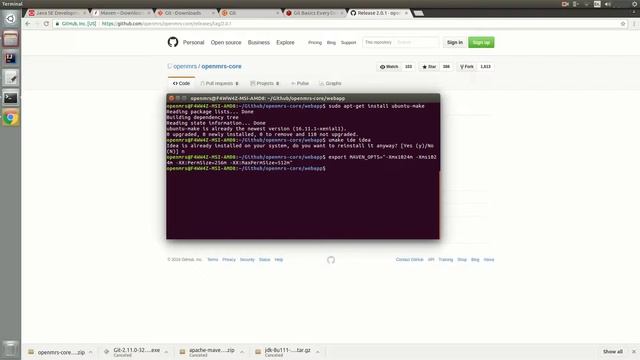Switch to the Java SE Development tab
The height and width of the screenshot is (360, 640).
57,13
